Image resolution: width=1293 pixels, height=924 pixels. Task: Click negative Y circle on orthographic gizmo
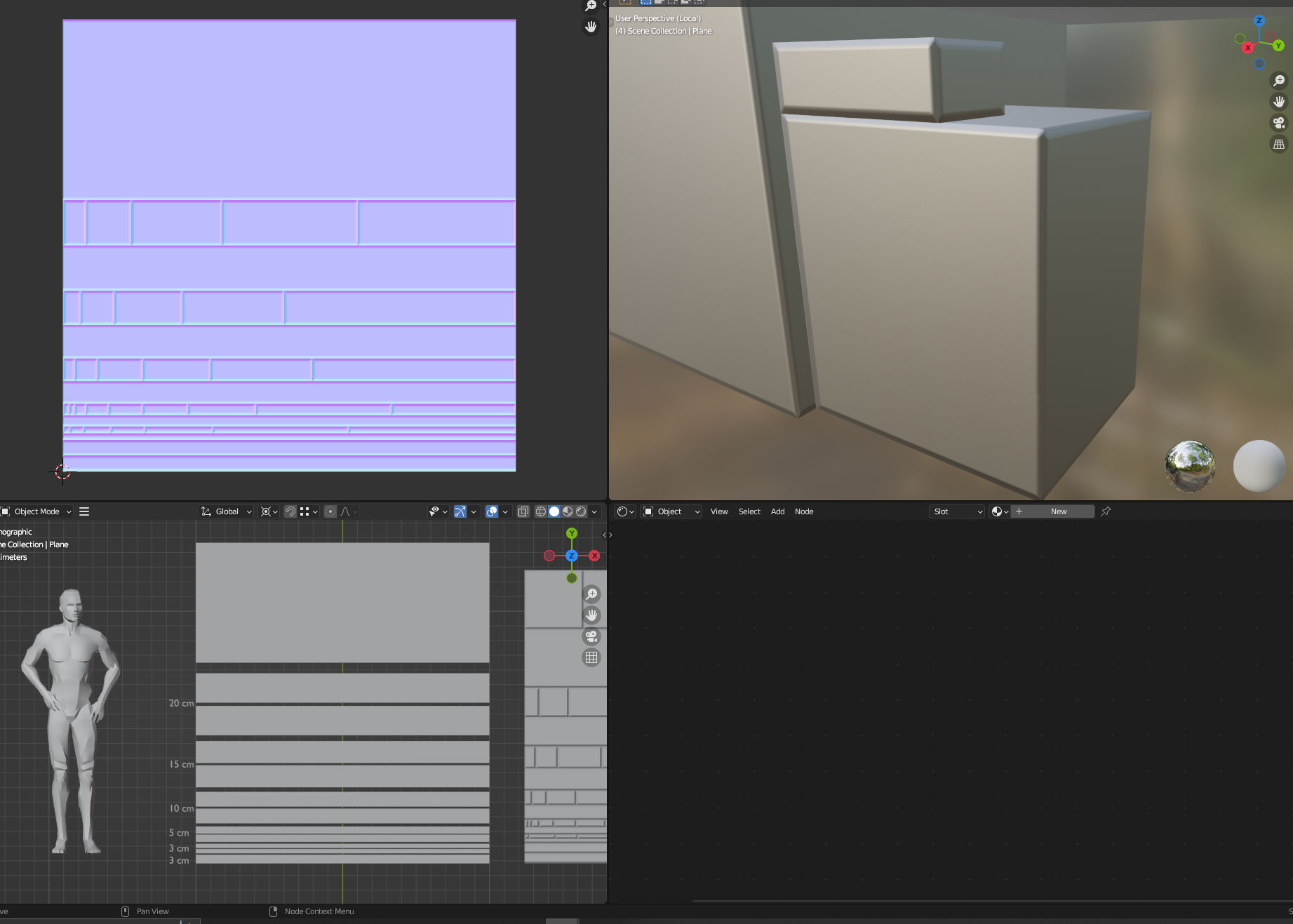pos(572,578)
